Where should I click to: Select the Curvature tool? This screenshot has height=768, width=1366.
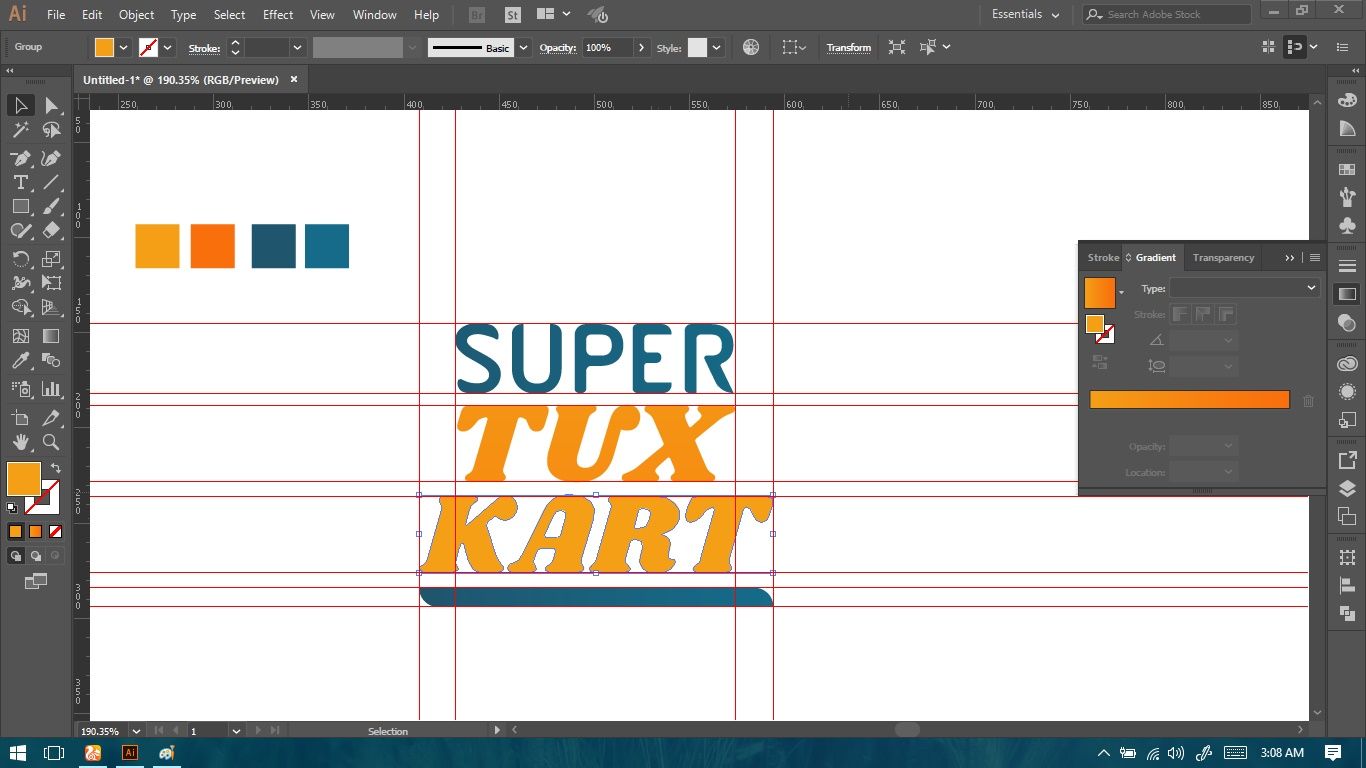coord(51,158)
